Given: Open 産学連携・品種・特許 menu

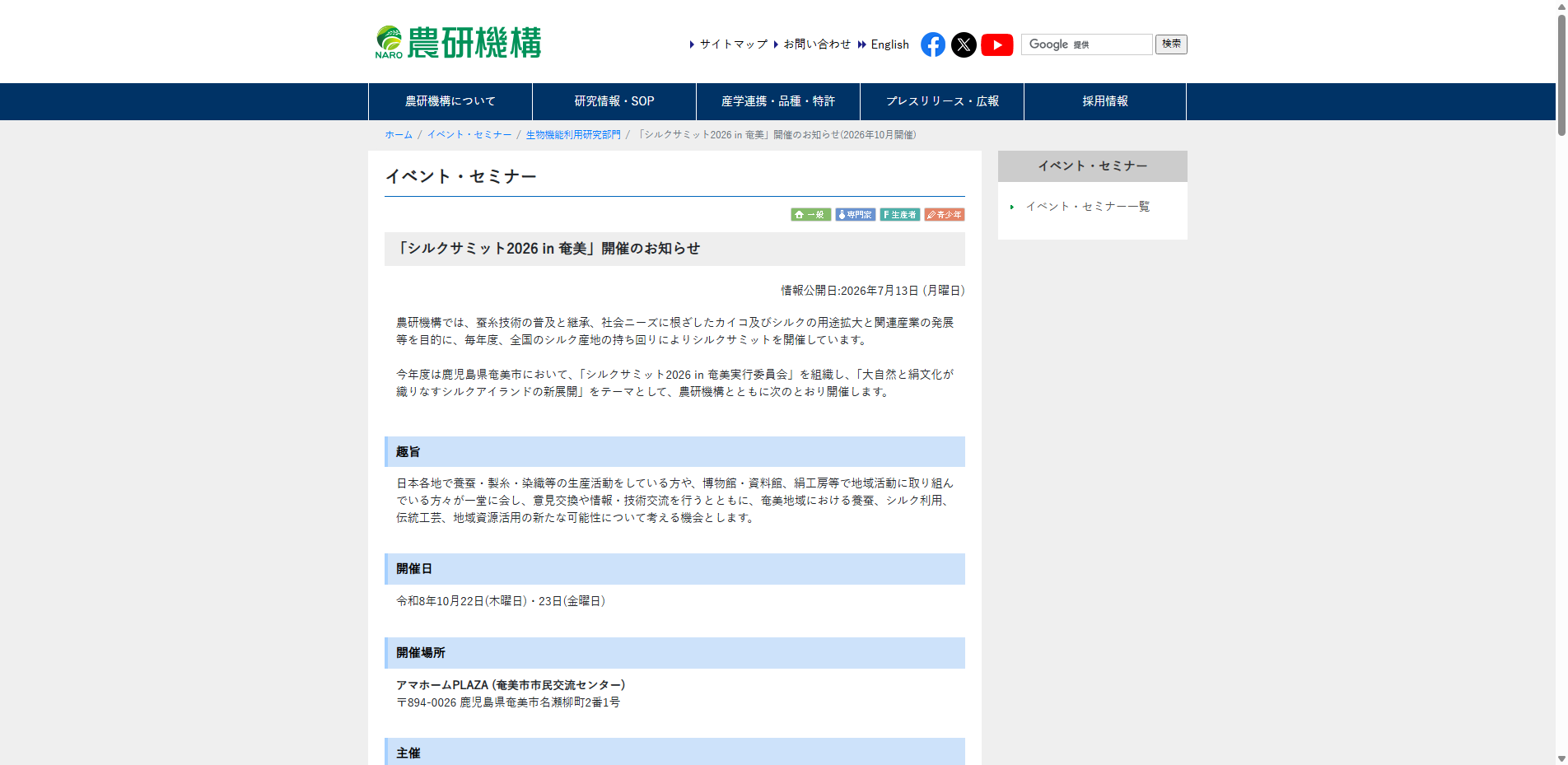Looking at the screenshot, I should coord(778,101).
